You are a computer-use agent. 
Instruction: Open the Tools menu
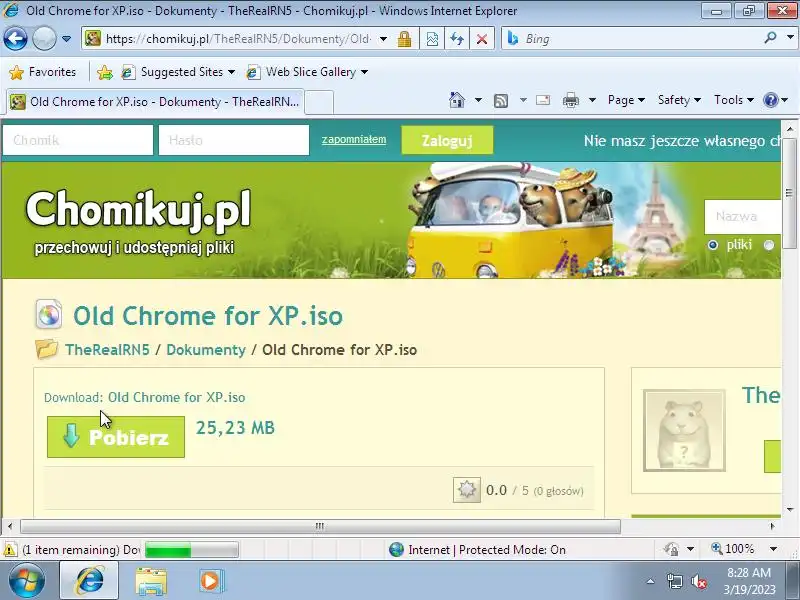pyautogui.click(x=734, y=100)
